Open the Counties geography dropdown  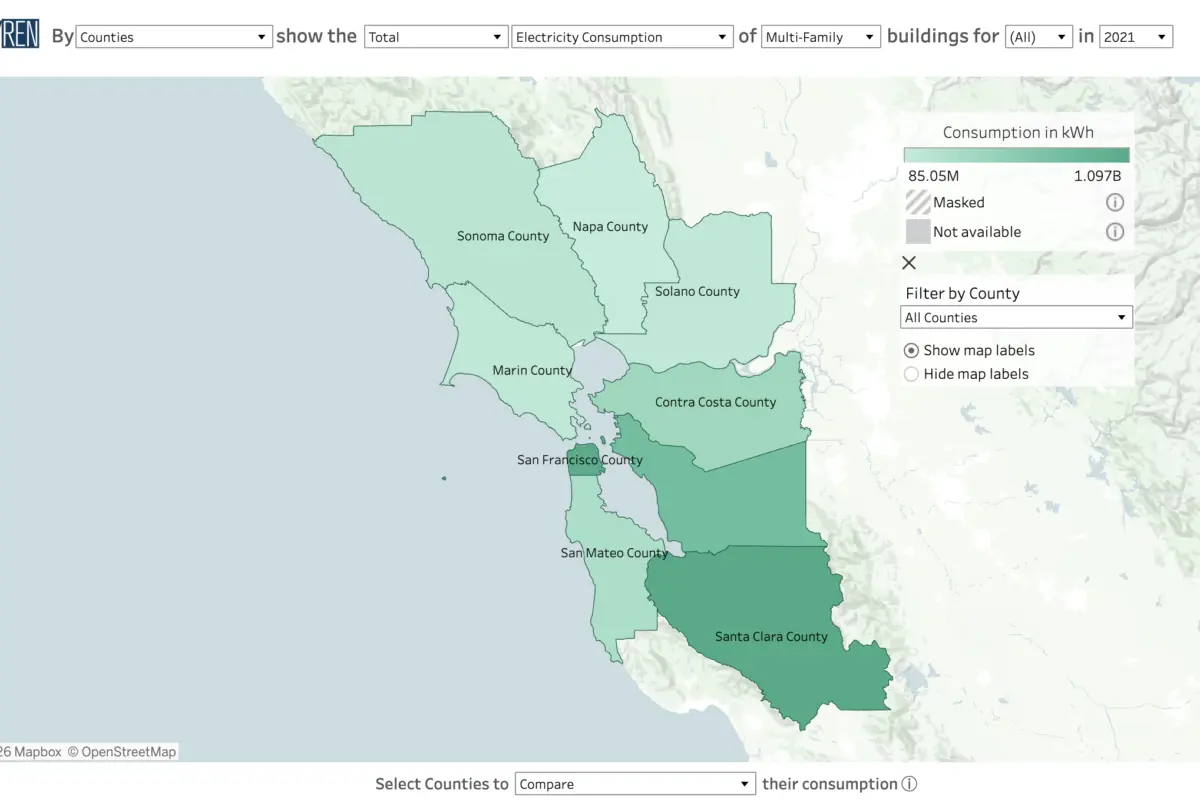pos(174,37)
